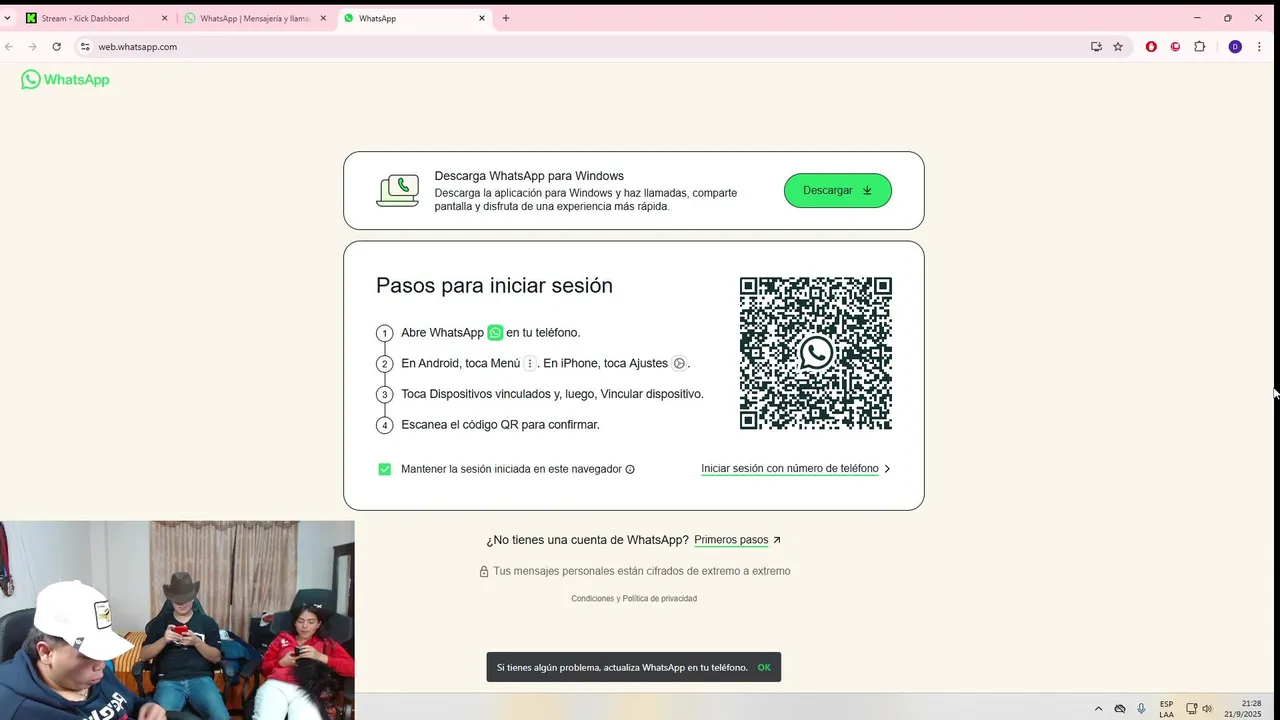Click the iPhone Ajustes gear icon in step 2

pos(679,364)
